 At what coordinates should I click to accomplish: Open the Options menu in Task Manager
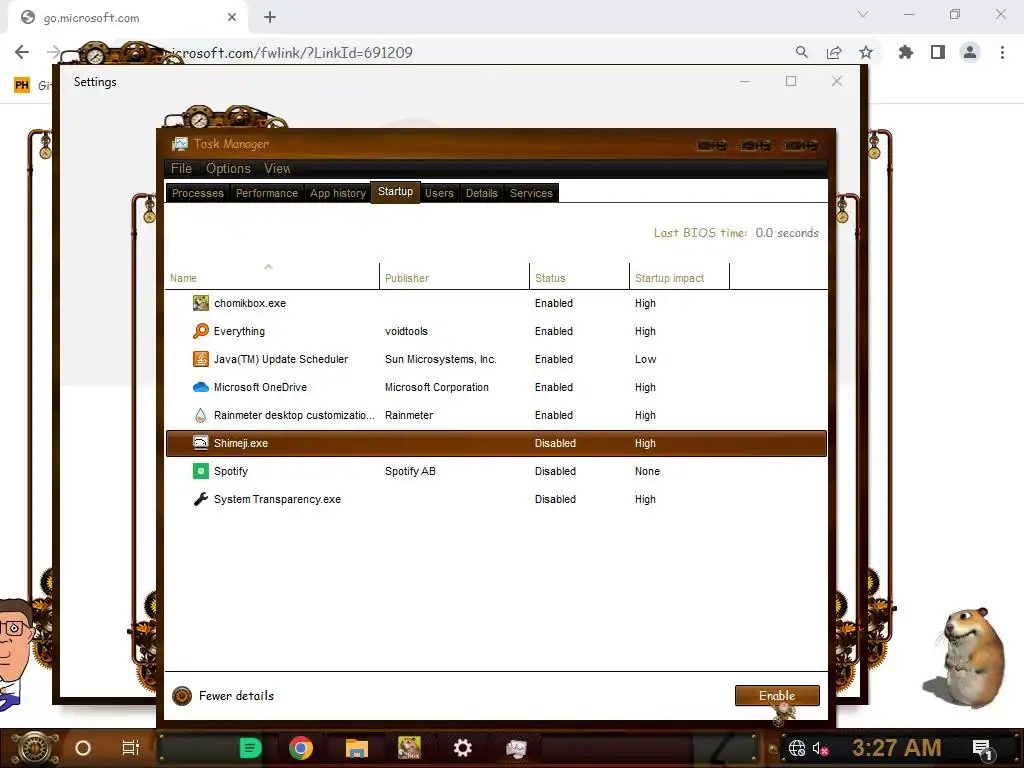(x=228, y=168)
